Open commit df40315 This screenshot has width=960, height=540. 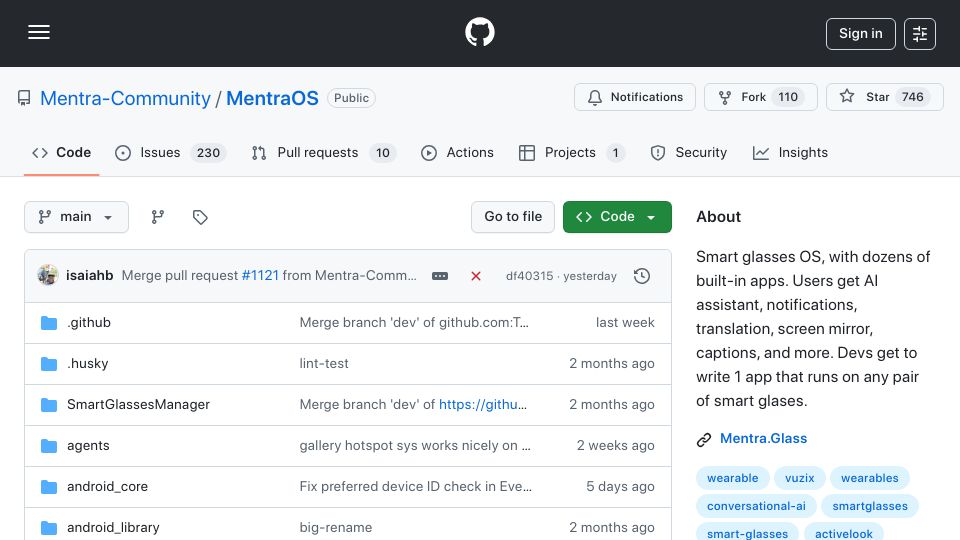529,276
